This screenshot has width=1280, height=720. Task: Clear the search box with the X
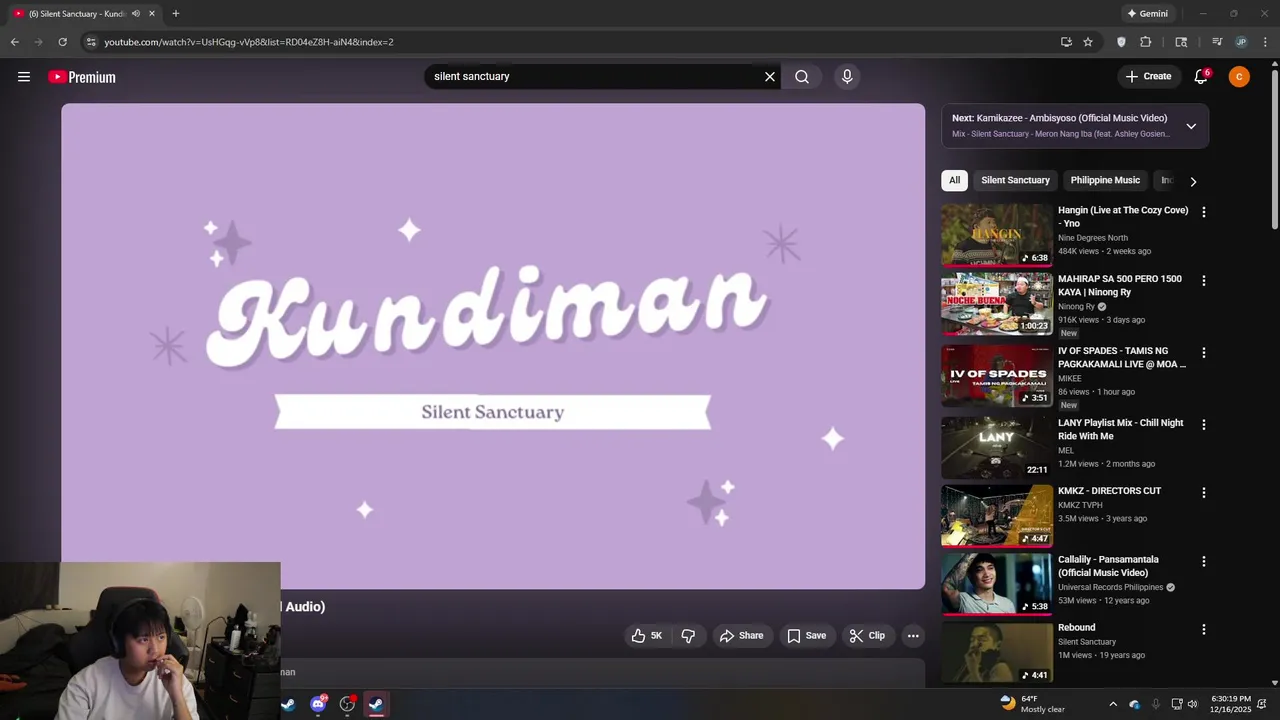tap(770, 77)
